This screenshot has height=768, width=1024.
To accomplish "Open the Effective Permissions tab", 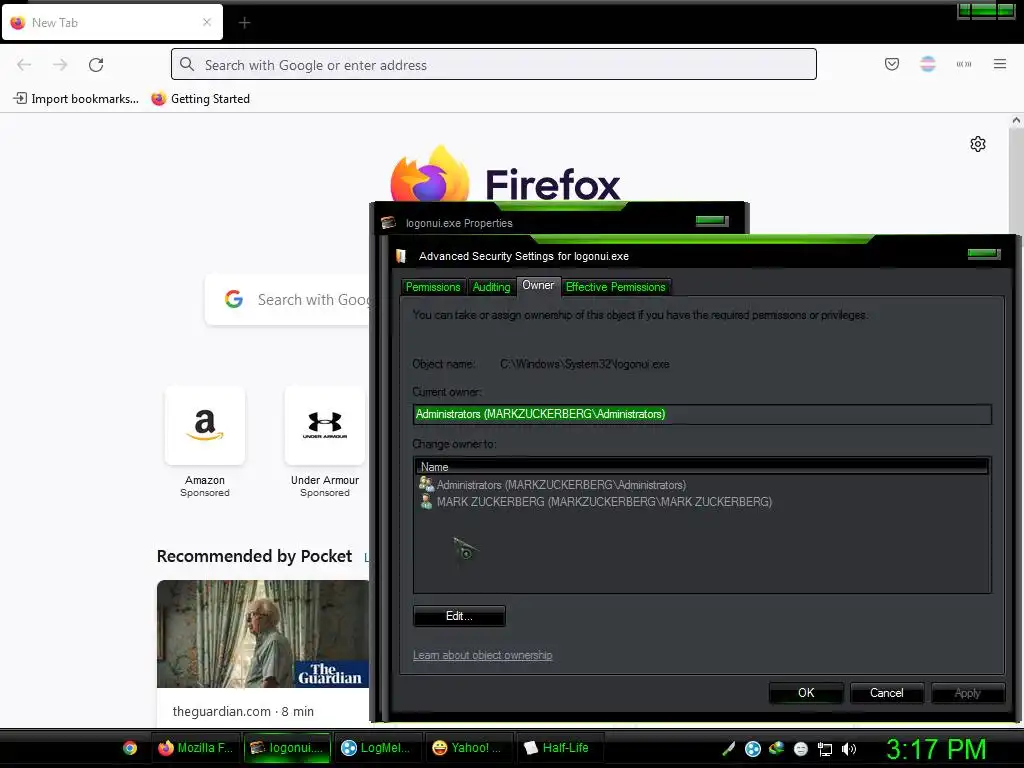I will click(615, 287).
